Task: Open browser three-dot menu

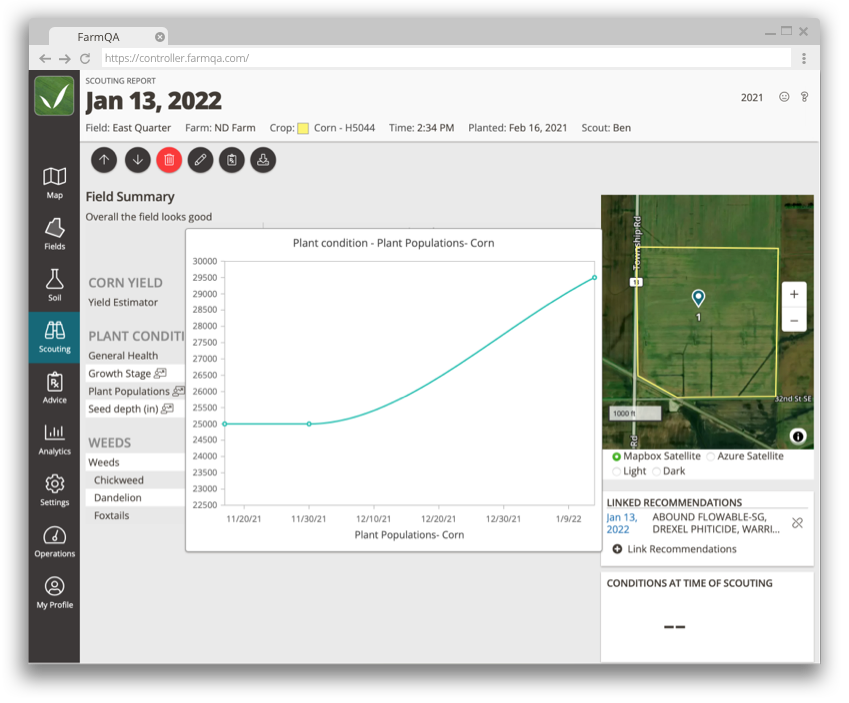Action: click(x=804, y=58)
